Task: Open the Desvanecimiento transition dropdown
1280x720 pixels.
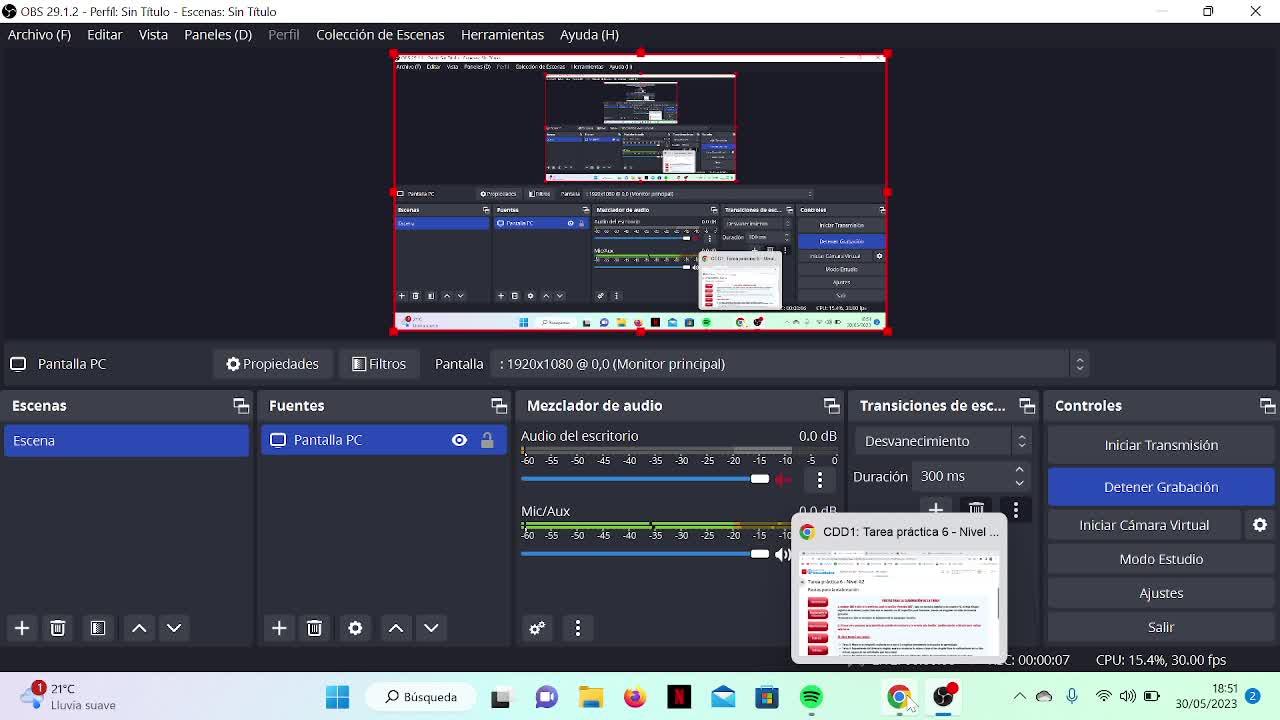Action: tap(942, 441)
